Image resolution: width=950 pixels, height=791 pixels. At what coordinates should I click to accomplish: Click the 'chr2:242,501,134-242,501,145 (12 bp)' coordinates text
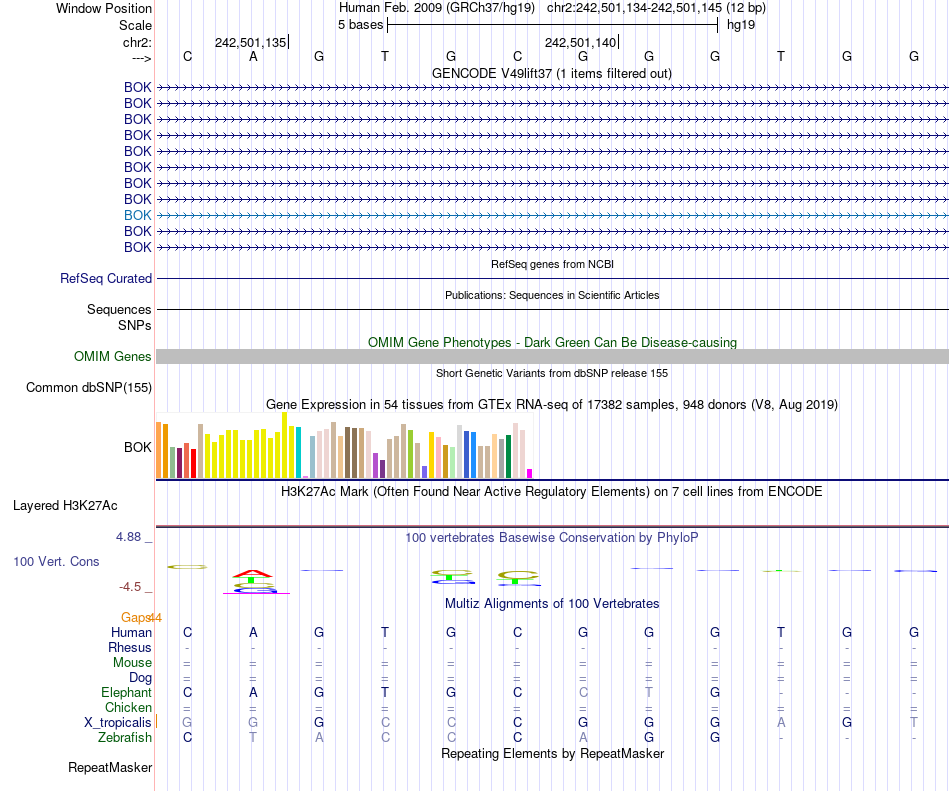coord(656,8)
